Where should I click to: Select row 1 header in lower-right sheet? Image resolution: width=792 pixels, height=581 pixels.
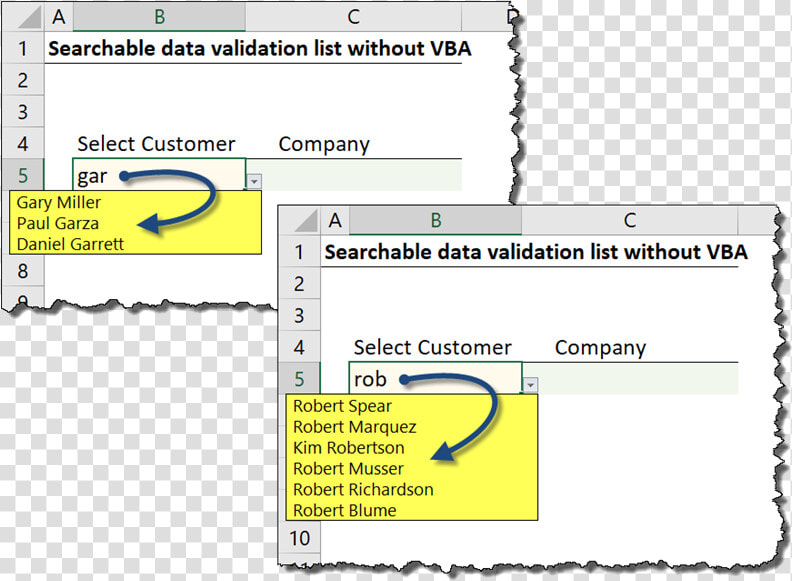tap(300, 252)
